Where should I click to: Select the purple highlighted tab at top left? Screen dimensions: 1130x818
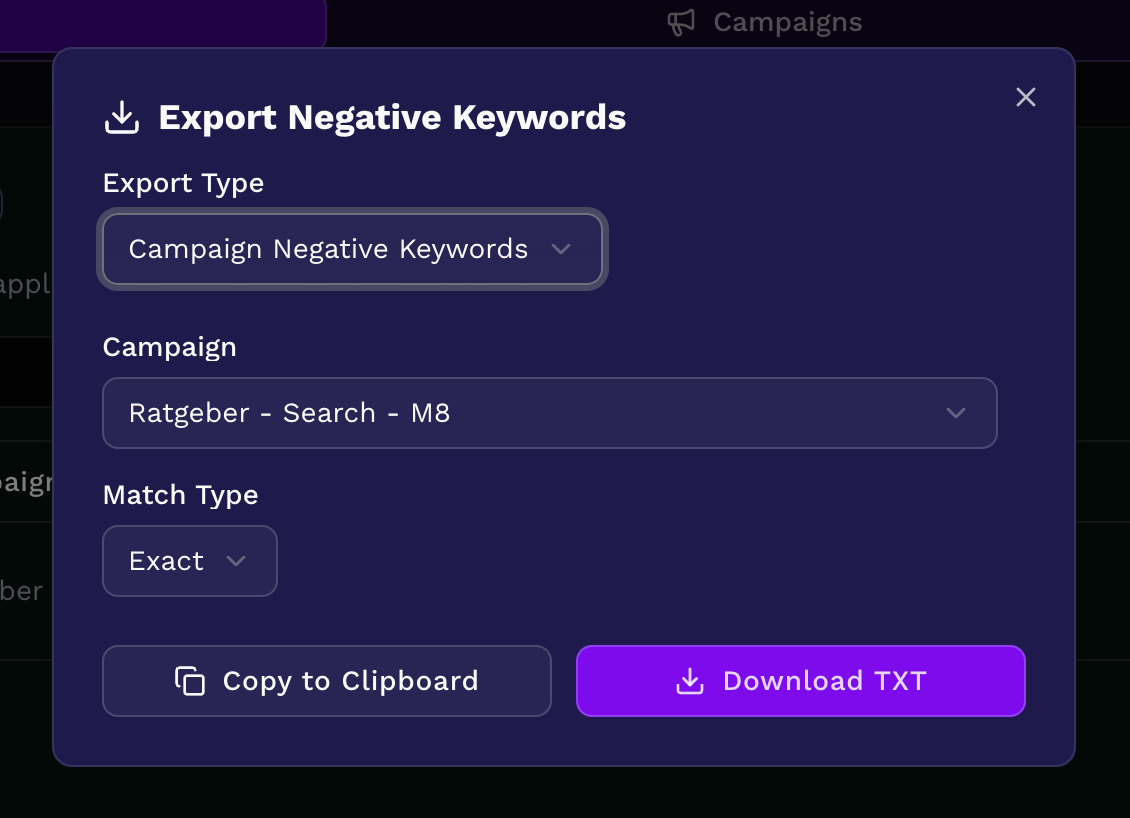pyautogui.click(x=160, y=22)
